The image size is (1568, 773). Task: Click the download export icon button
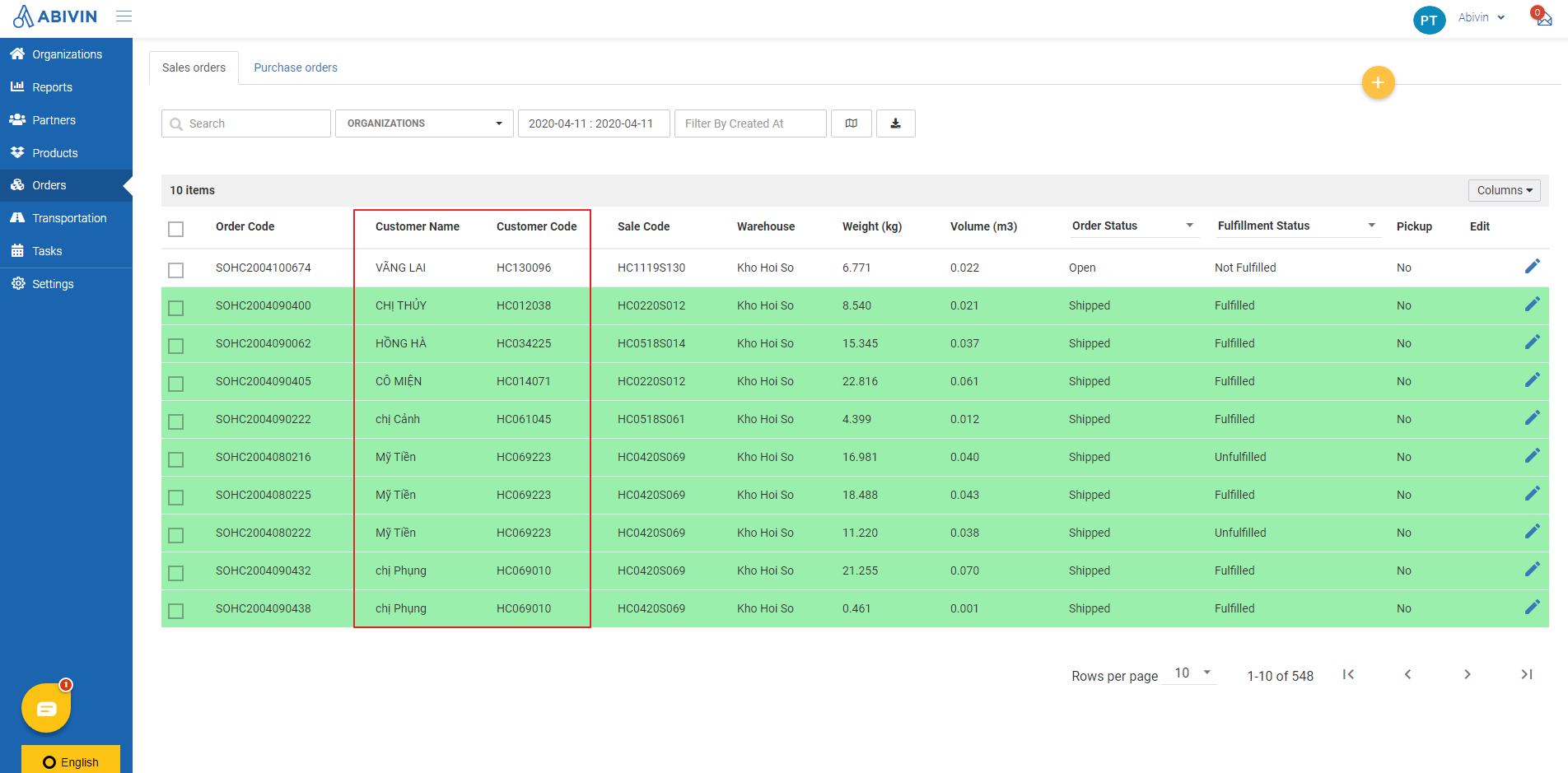coord(896,123)
